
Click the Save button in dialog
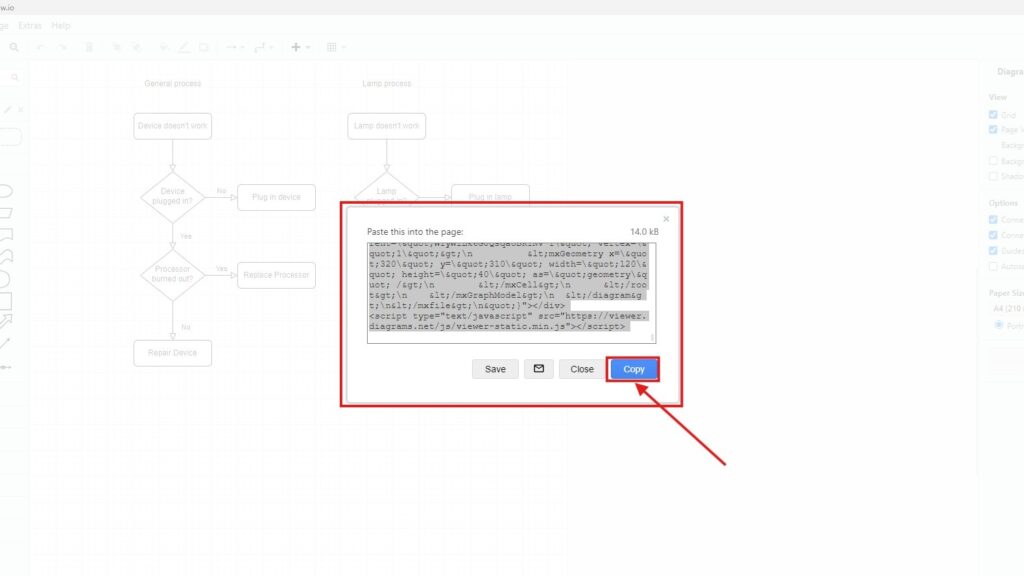[495, 369]
